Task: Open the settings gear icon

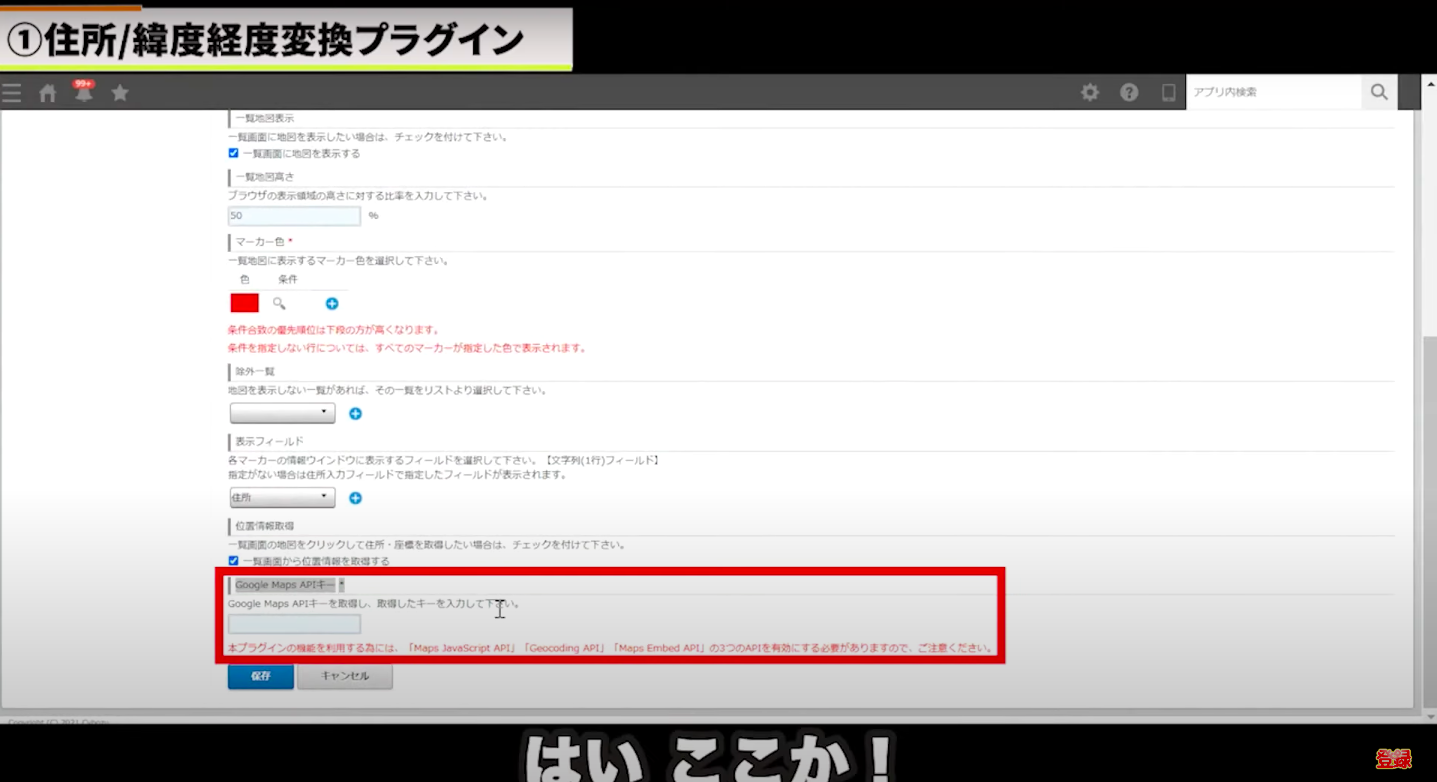Action: coord(1090,92)
